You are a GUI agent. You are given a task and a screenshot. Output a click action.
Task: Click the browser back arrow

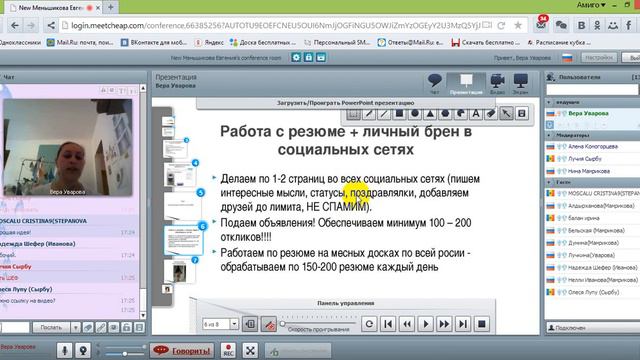pos(15,26)
